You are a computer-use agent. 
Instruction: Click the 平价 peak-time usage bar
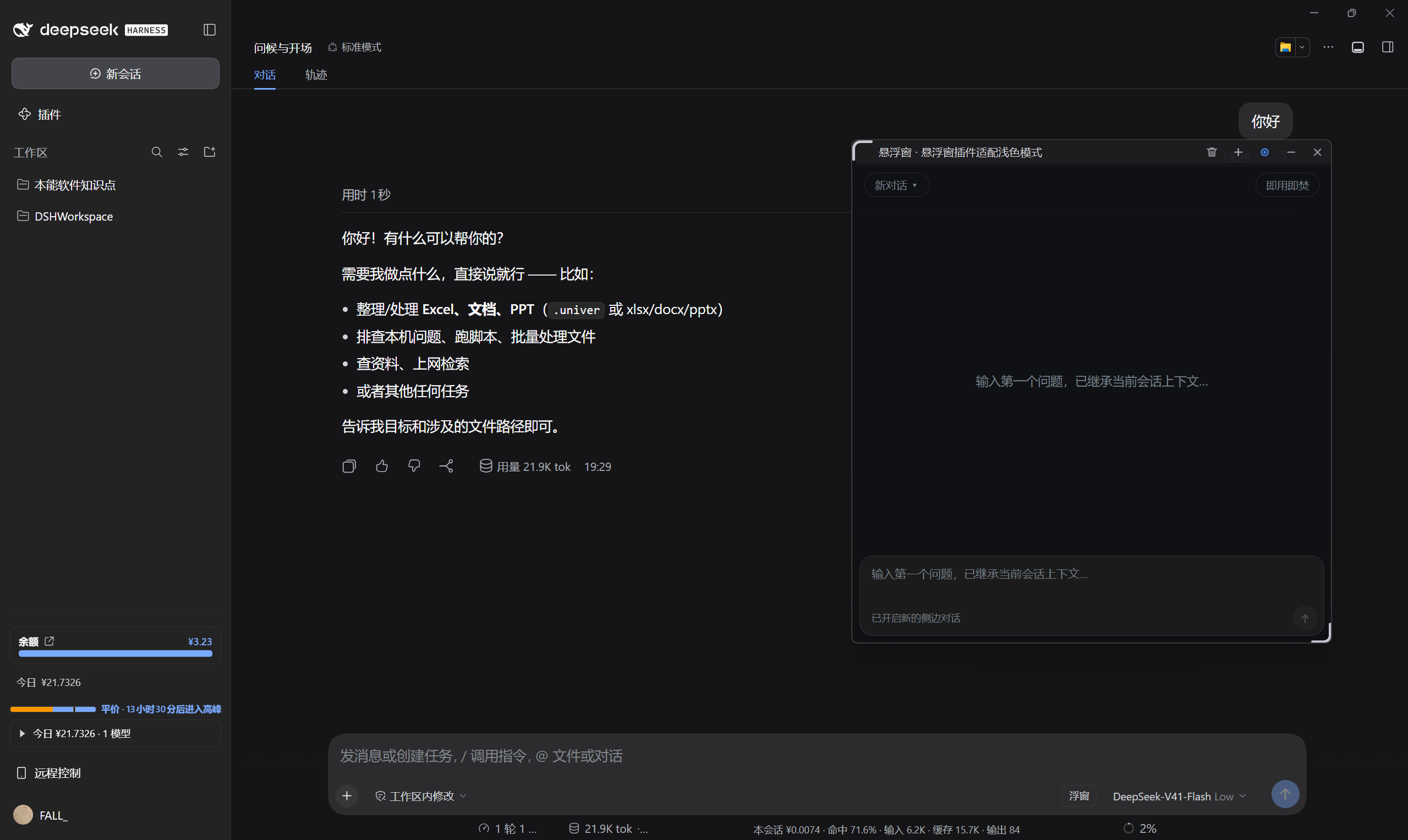(53, 709)
